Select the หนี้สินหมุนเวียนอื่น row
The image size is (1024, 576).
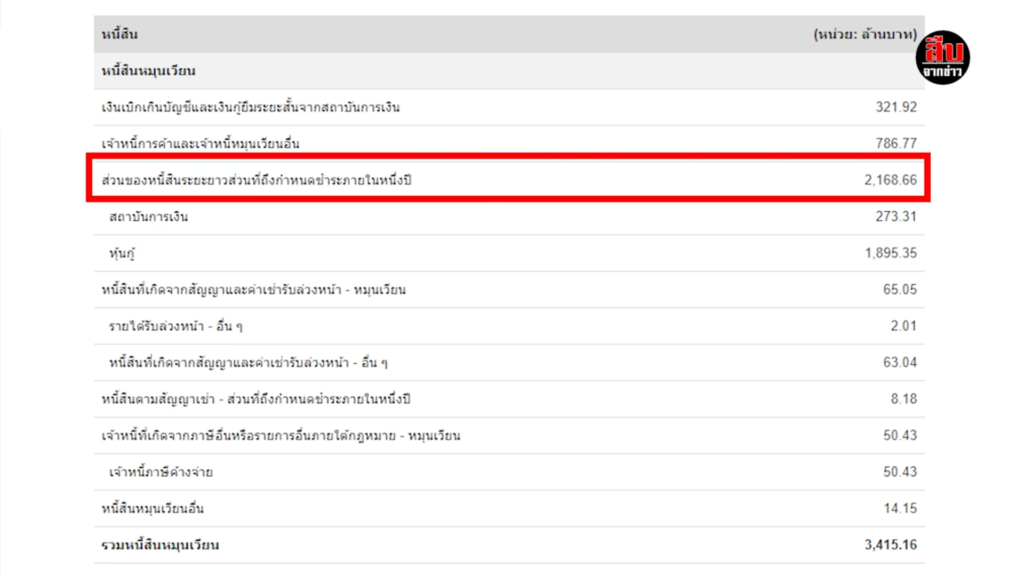509,509
